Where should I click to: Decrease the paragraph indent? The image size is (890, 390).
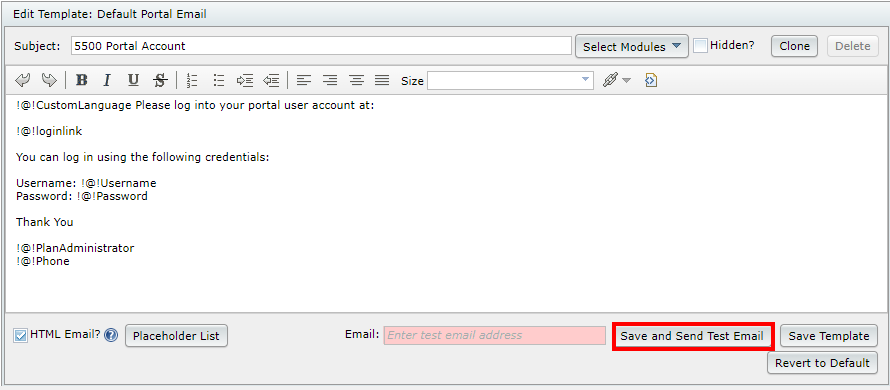pyautogui.click(x=271, y=81)
